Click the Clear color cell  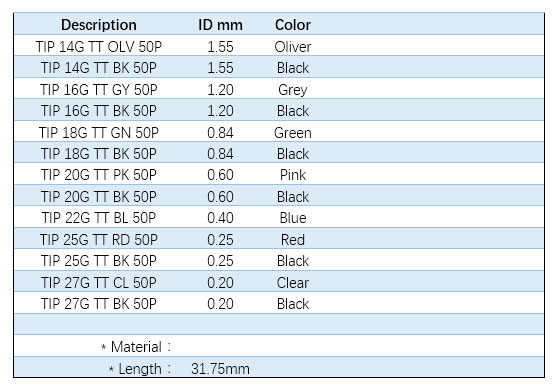point(293,283)
